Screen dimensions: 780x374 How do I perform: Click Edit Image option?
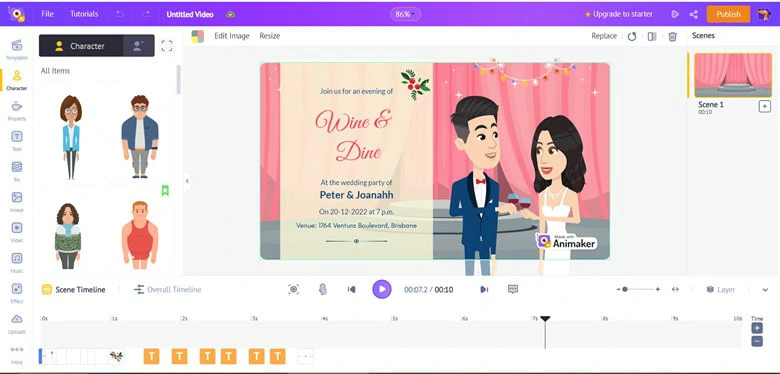(232, 36)
